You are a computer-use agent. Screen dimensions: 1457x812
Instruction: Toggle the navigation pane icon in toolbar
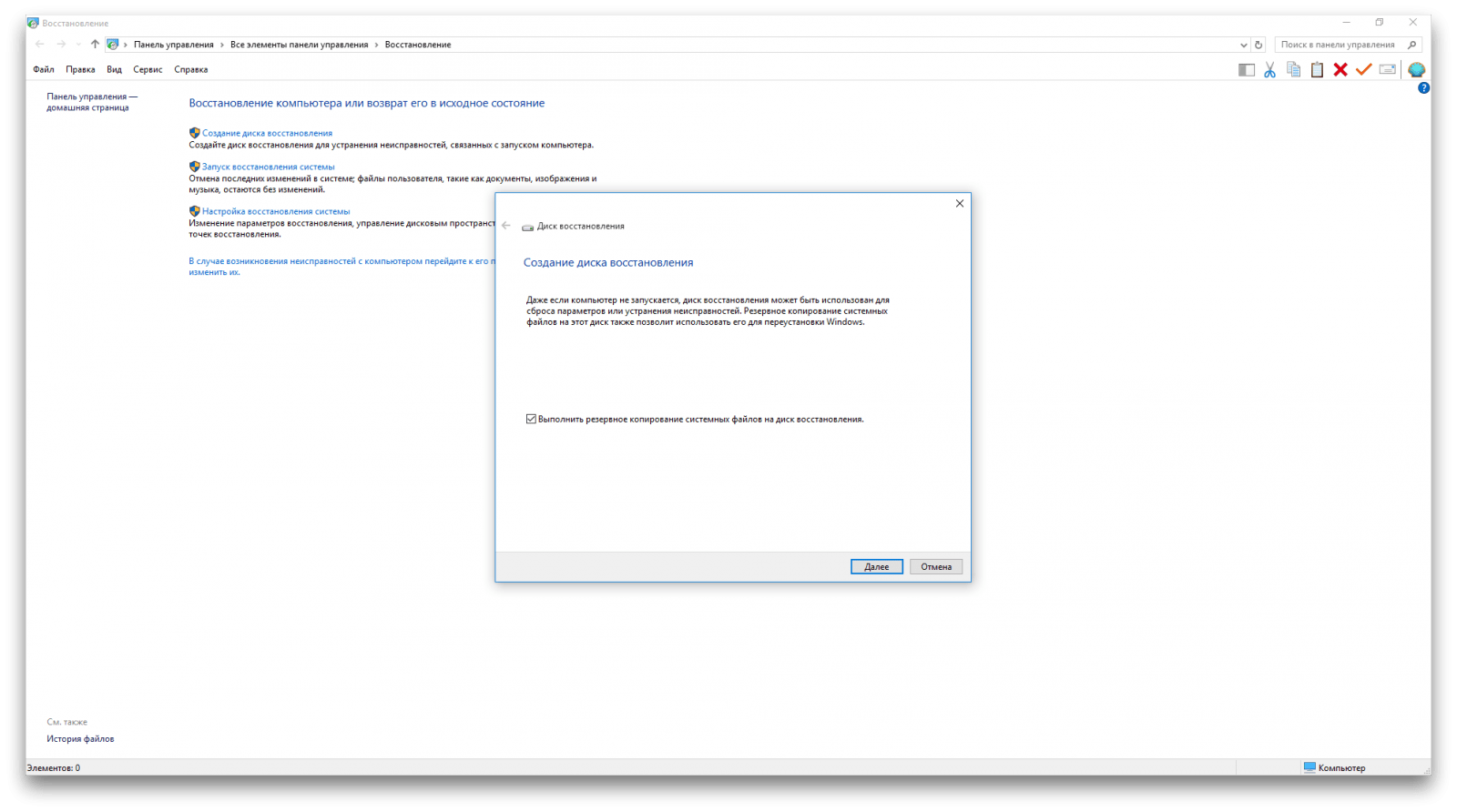point(1247,70)
